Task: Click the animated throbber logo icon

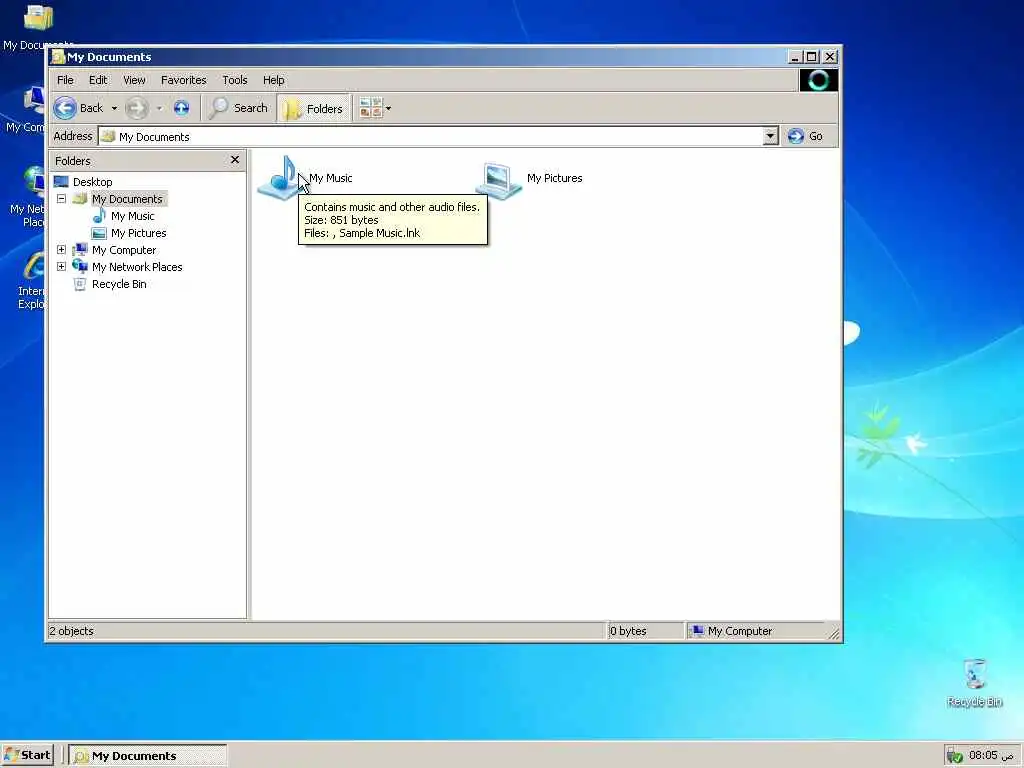Action: click(x=818, y=80)
